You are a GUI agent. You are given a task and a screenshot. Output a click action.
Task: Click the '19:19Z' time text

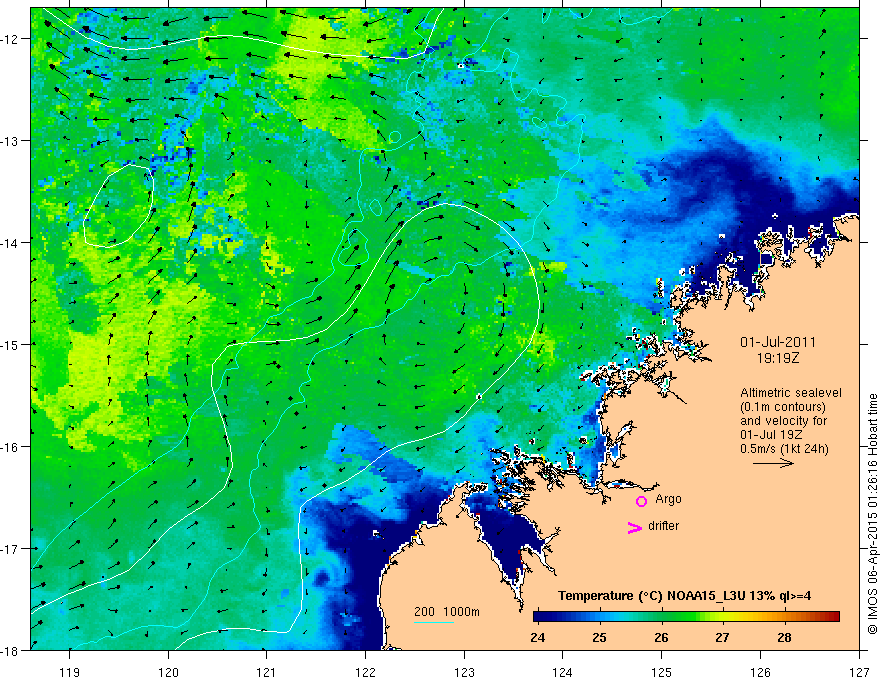[778, 357]
